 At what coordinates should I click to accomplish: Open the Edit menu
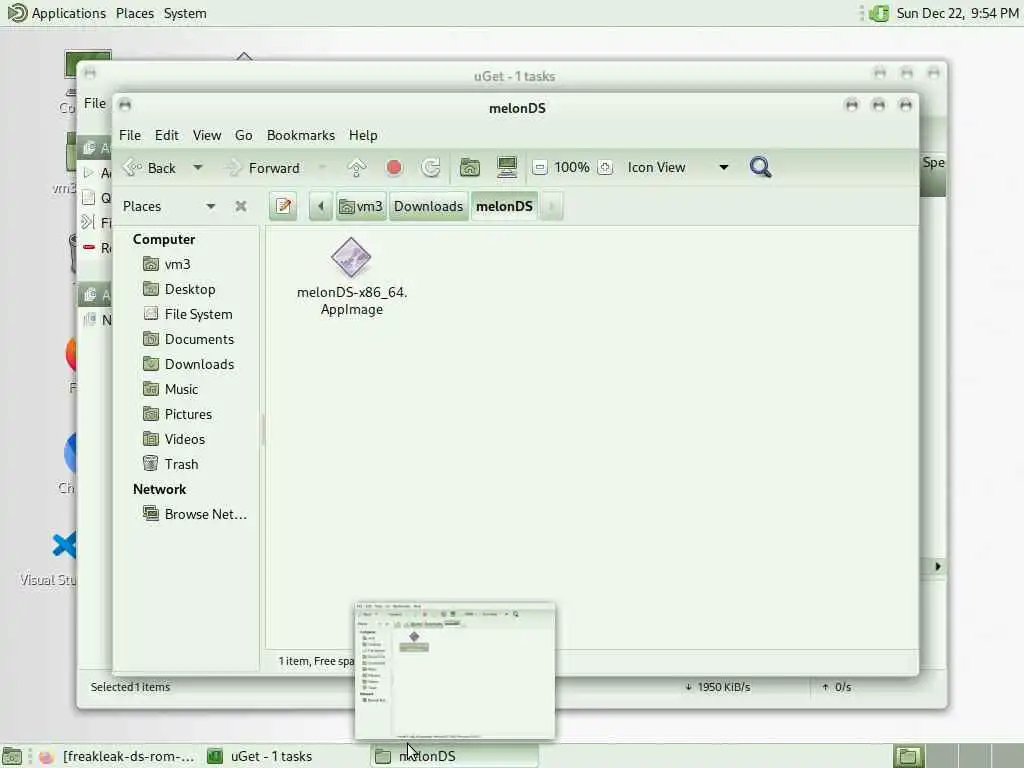(167, 135)
